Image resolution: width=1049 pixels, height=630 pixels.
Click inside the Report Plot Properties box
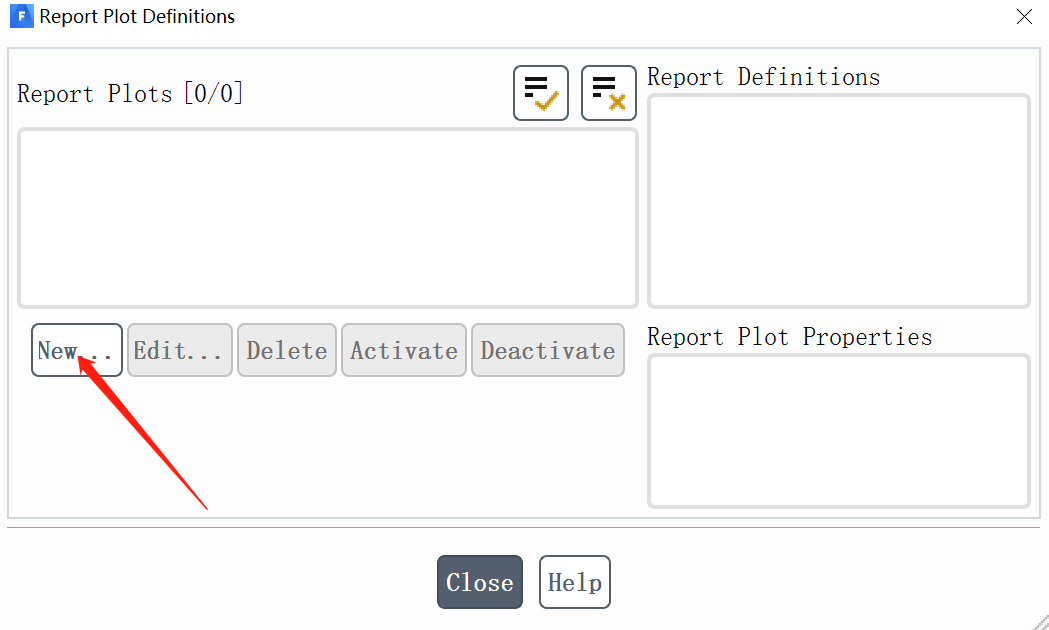(x=838, y=431)
